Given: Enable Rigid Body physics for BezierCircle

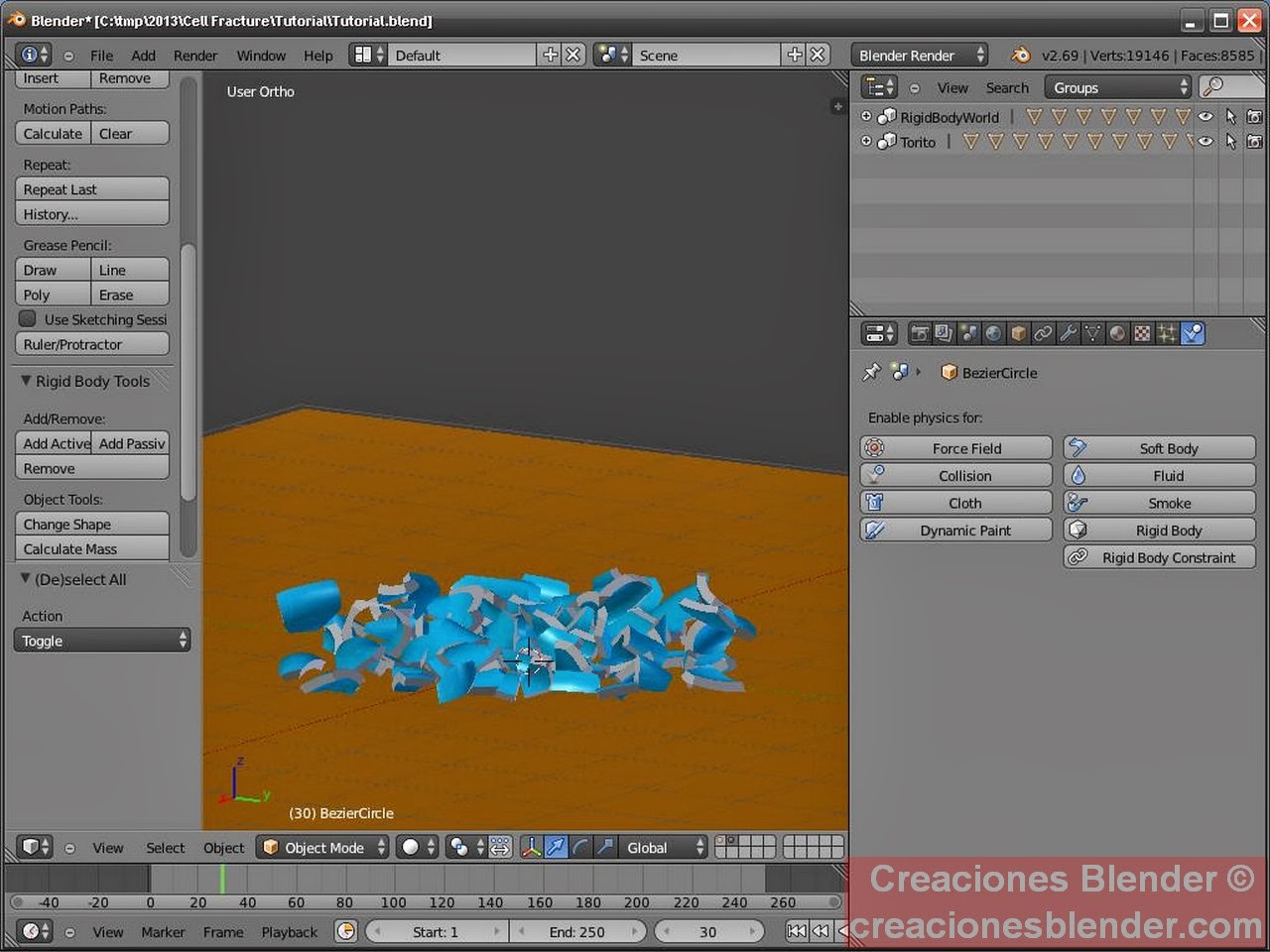Looking at the screenshot, I should click(1159, 530).
